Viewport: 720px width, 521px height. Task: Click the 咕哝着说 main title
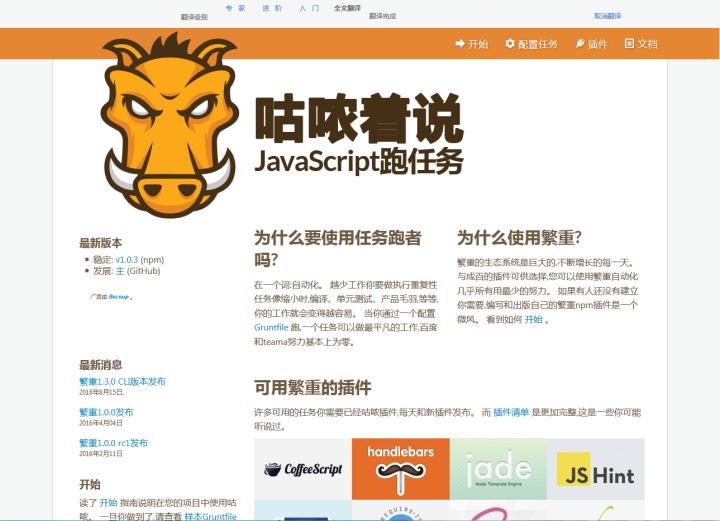(x=359, y=119)
